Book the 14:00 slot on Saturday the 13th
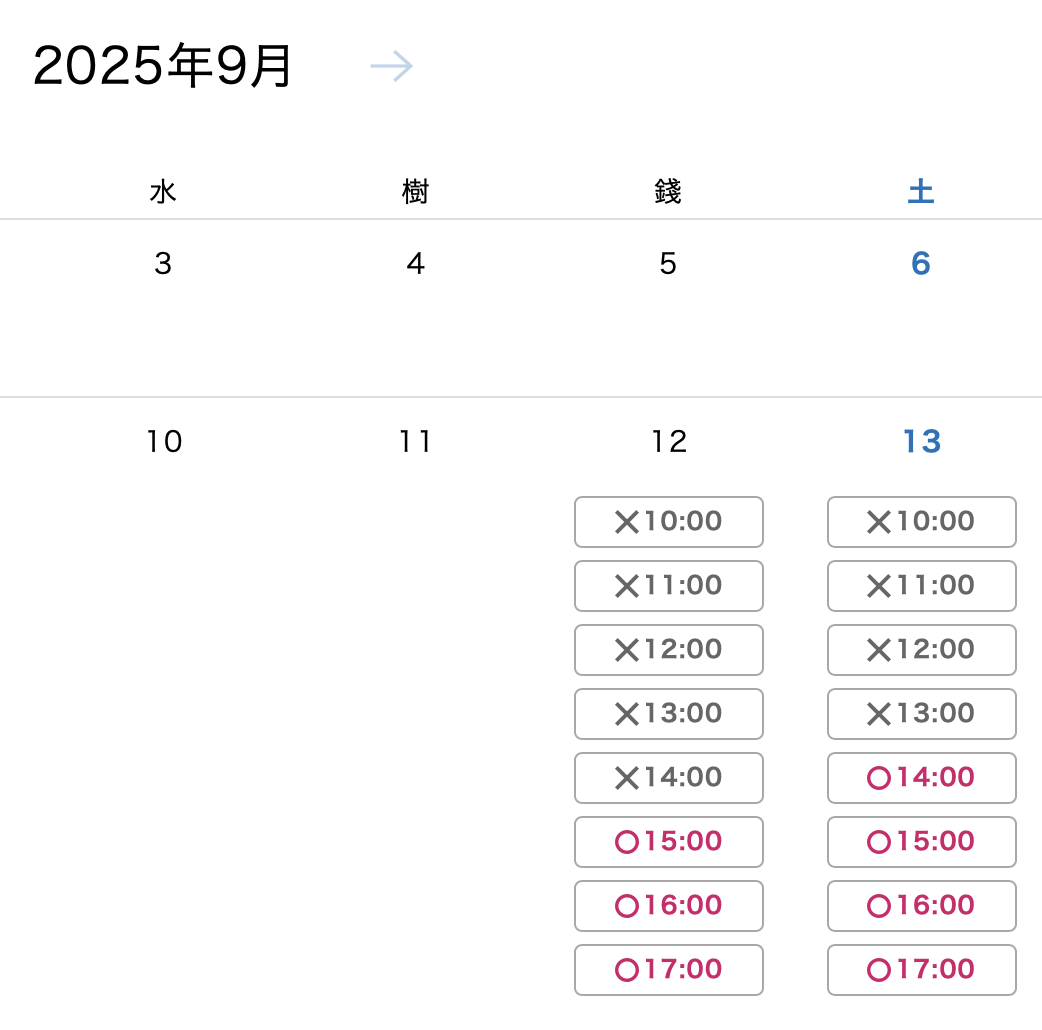 pos(922,778)
